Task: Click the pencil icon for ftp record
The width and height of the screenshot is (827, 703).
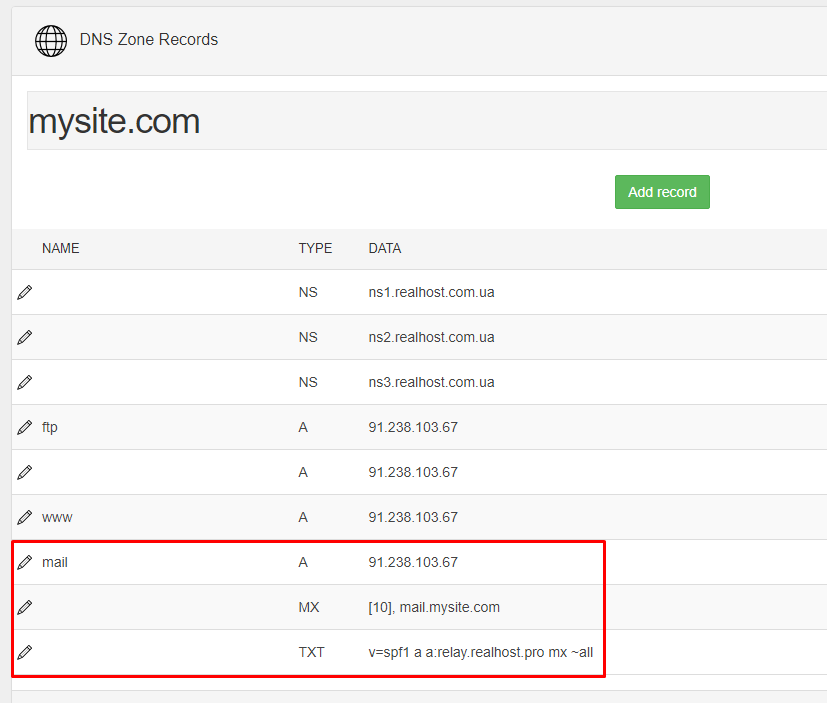Action: point(25,427)
